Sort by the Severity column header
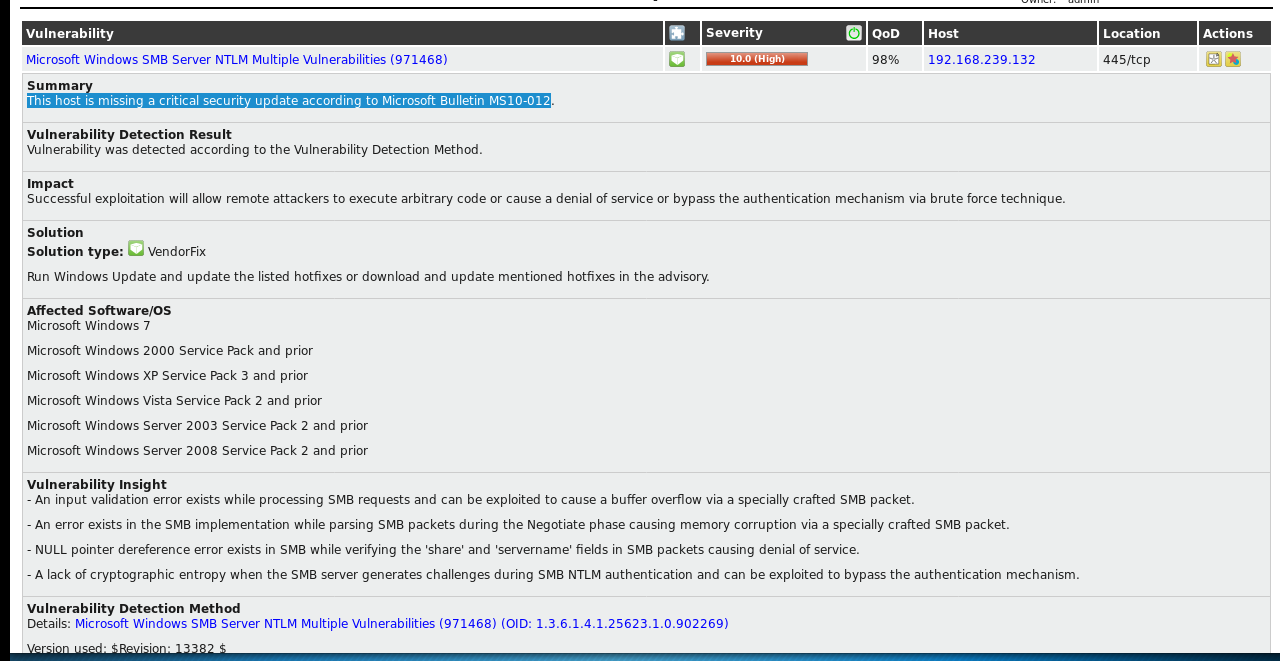The height and width of the screenshot is (661, 1280). pos(734,33)
